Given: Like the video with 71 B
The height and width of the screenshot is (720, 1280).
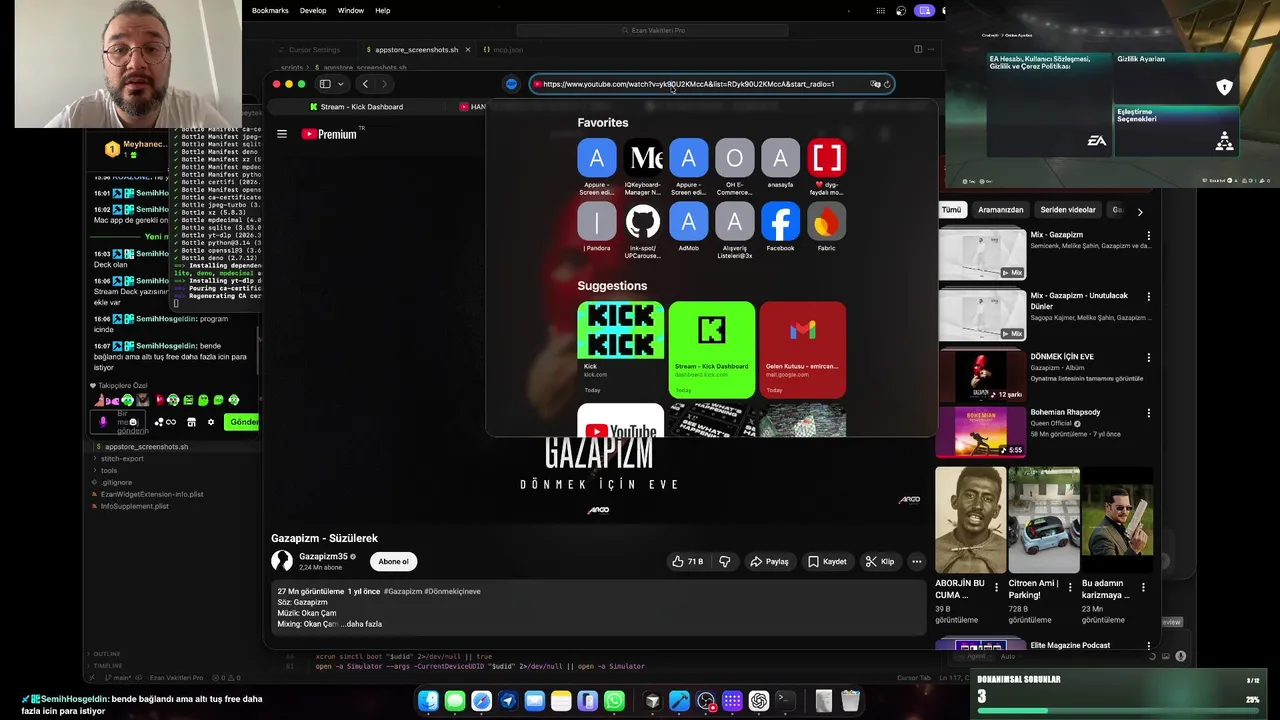Looking at the screenshot, I should (x=687, y=561).
